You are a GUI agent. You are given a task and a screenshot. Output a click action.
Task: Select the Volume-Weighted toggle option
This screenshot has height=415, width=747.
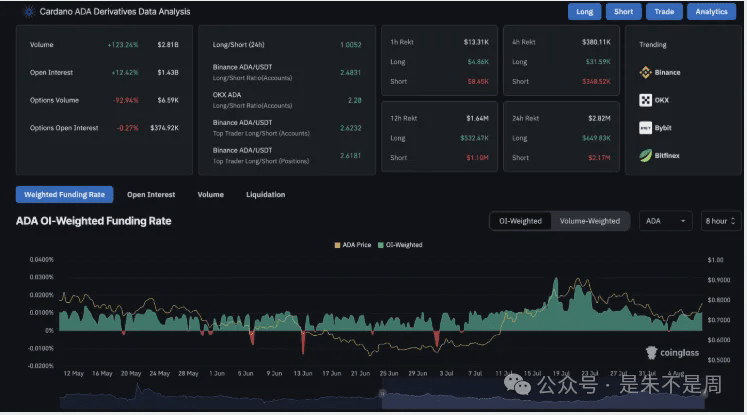(590, 221)
